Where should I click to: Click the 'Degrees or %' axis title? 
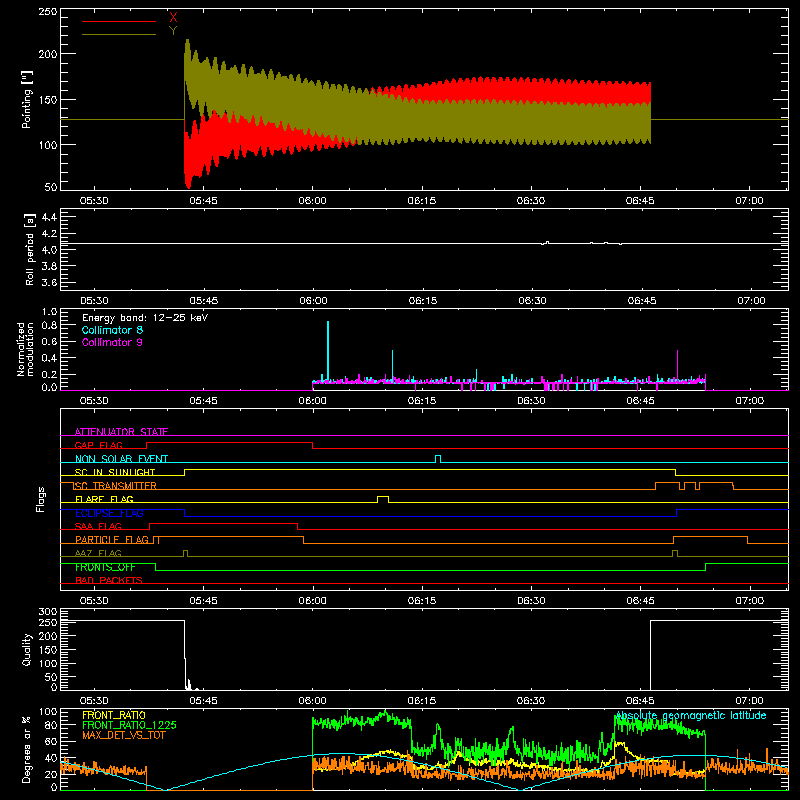click(x=27, y=750)
